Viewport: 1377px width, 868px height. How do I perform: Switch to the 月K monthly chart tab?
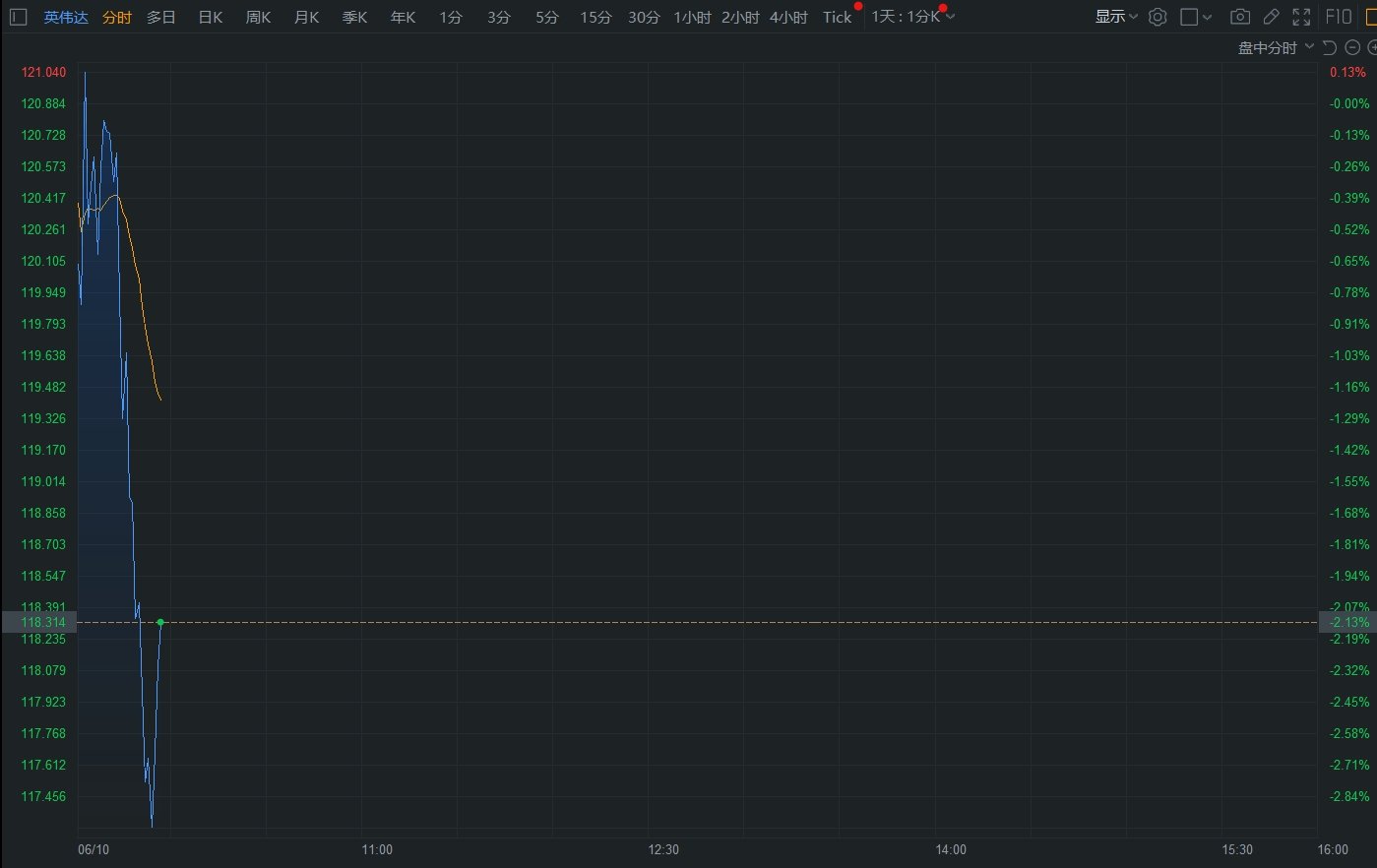(306, 17)
